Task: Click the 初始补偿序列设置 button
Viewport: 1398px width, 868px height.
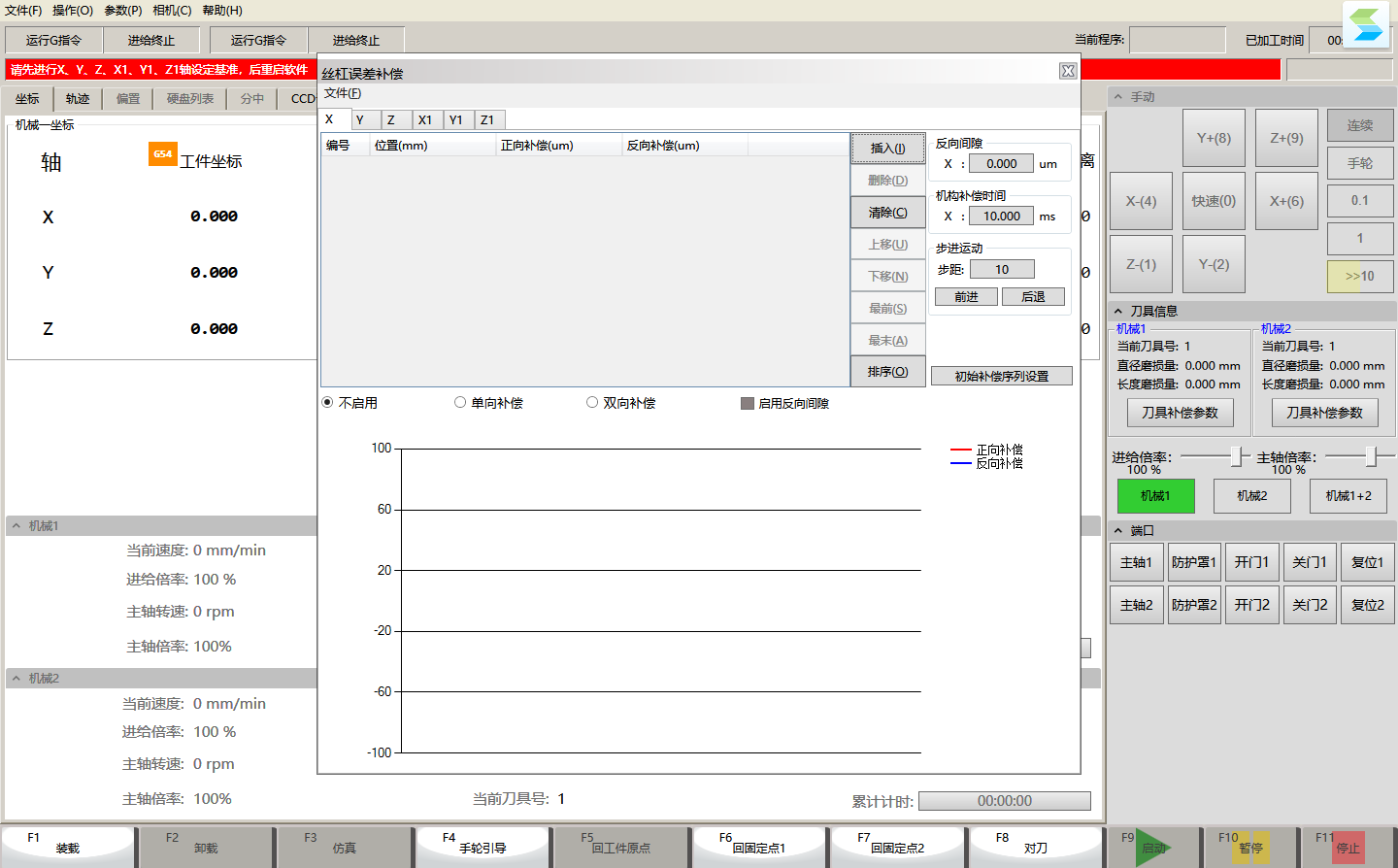Action: [1002, 376]
